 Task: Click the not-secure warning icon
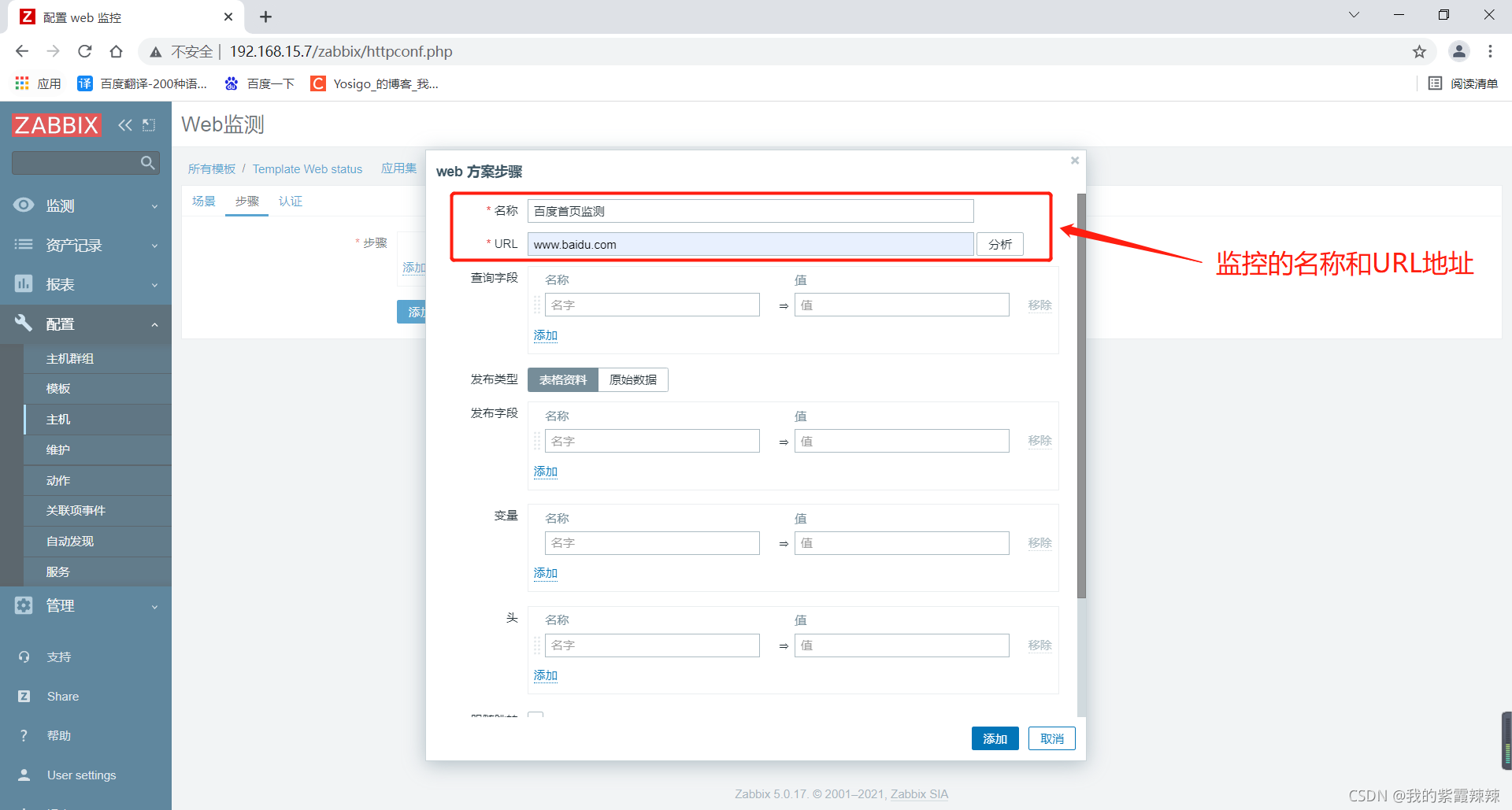(x=156, y=51)
